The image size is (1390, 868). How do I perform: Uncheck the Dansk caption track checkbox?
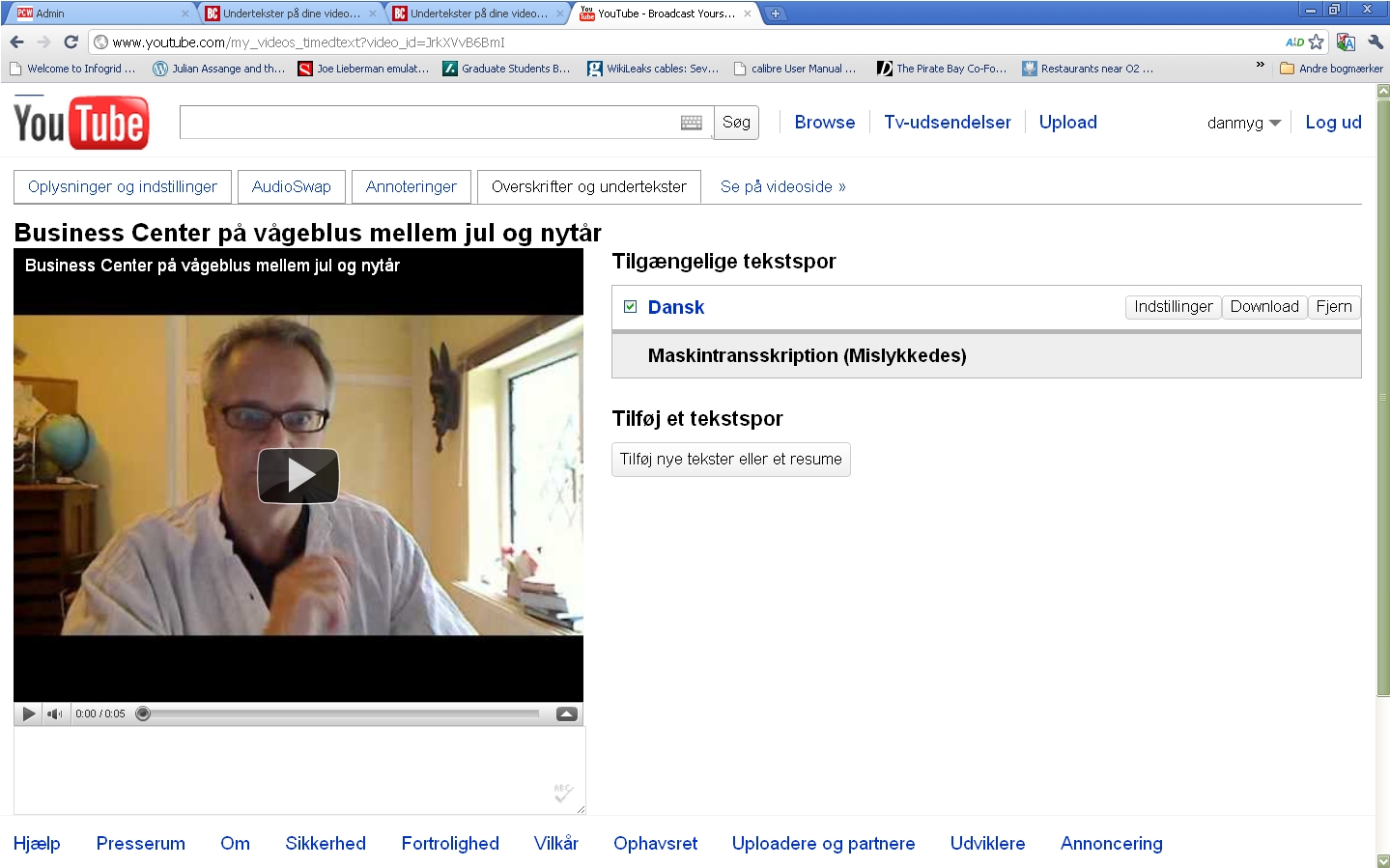tap(630, 307)
